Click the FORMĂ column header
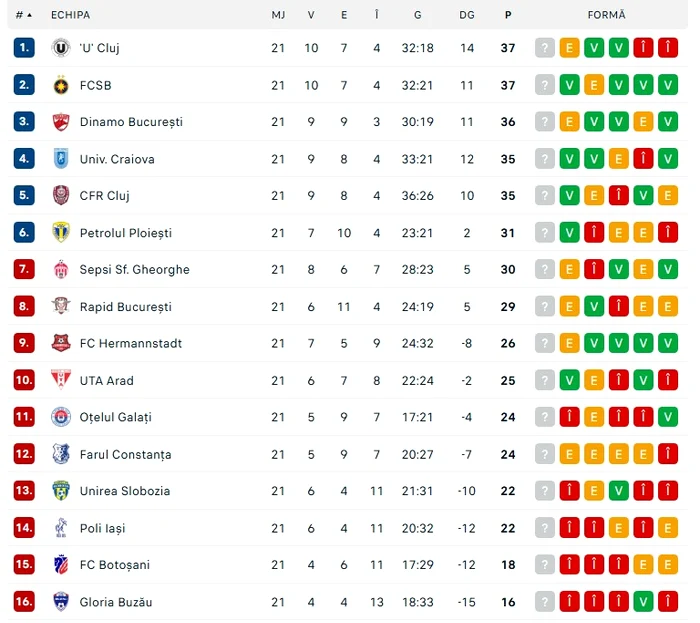 (606, 15)
